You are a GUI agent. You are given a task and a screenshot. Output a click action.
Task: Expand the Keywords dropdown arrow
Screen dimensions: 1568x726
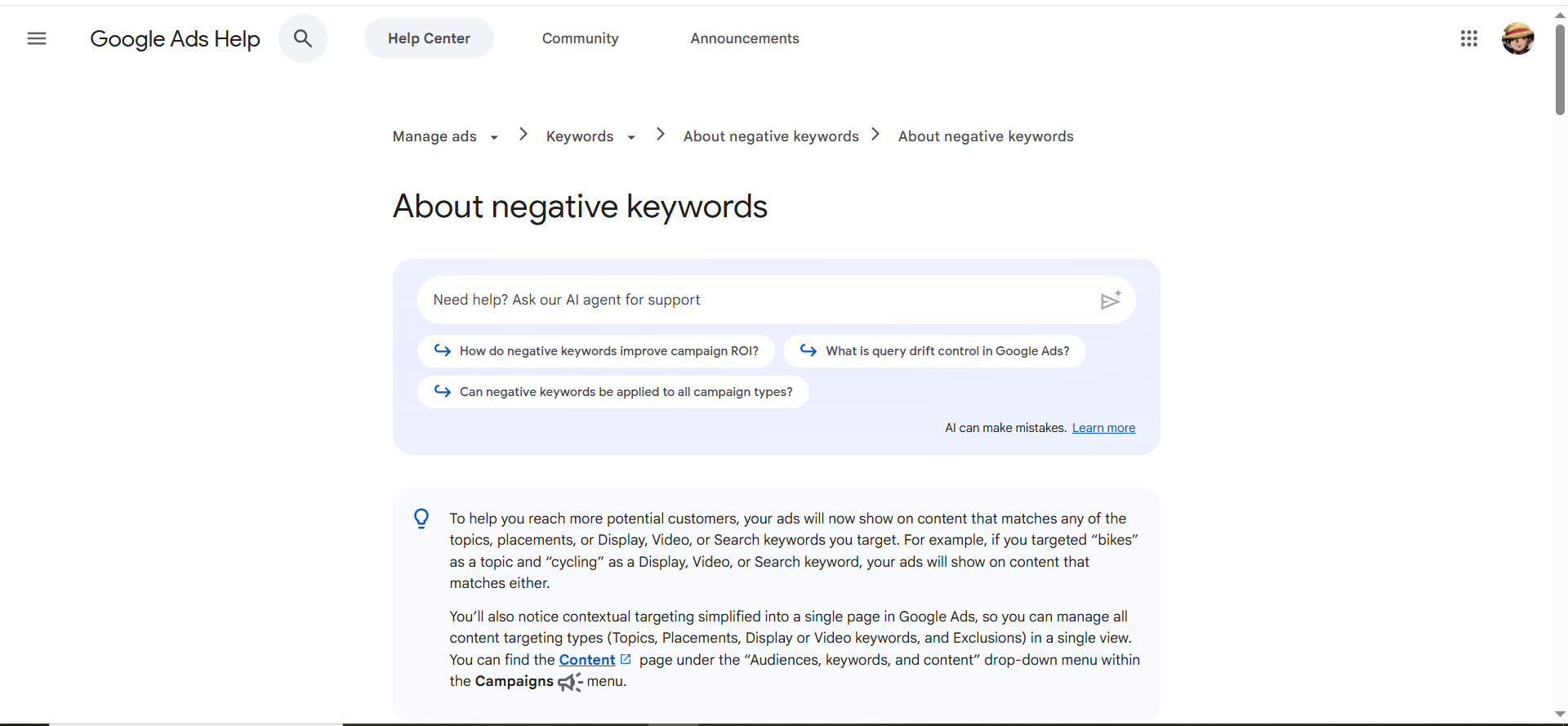(x=631, y=137)
